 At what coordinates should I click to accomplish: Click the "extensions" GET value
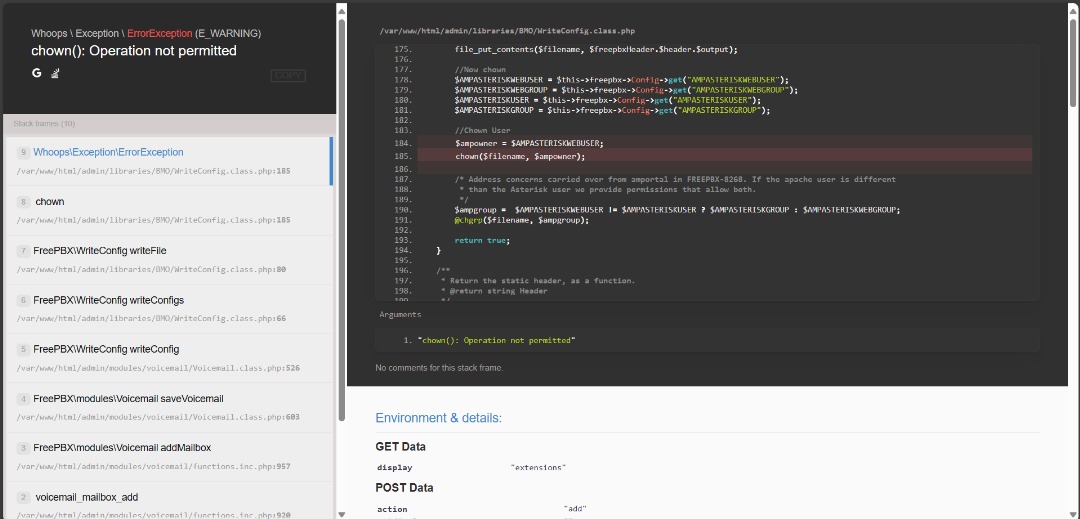pos(538,468)
